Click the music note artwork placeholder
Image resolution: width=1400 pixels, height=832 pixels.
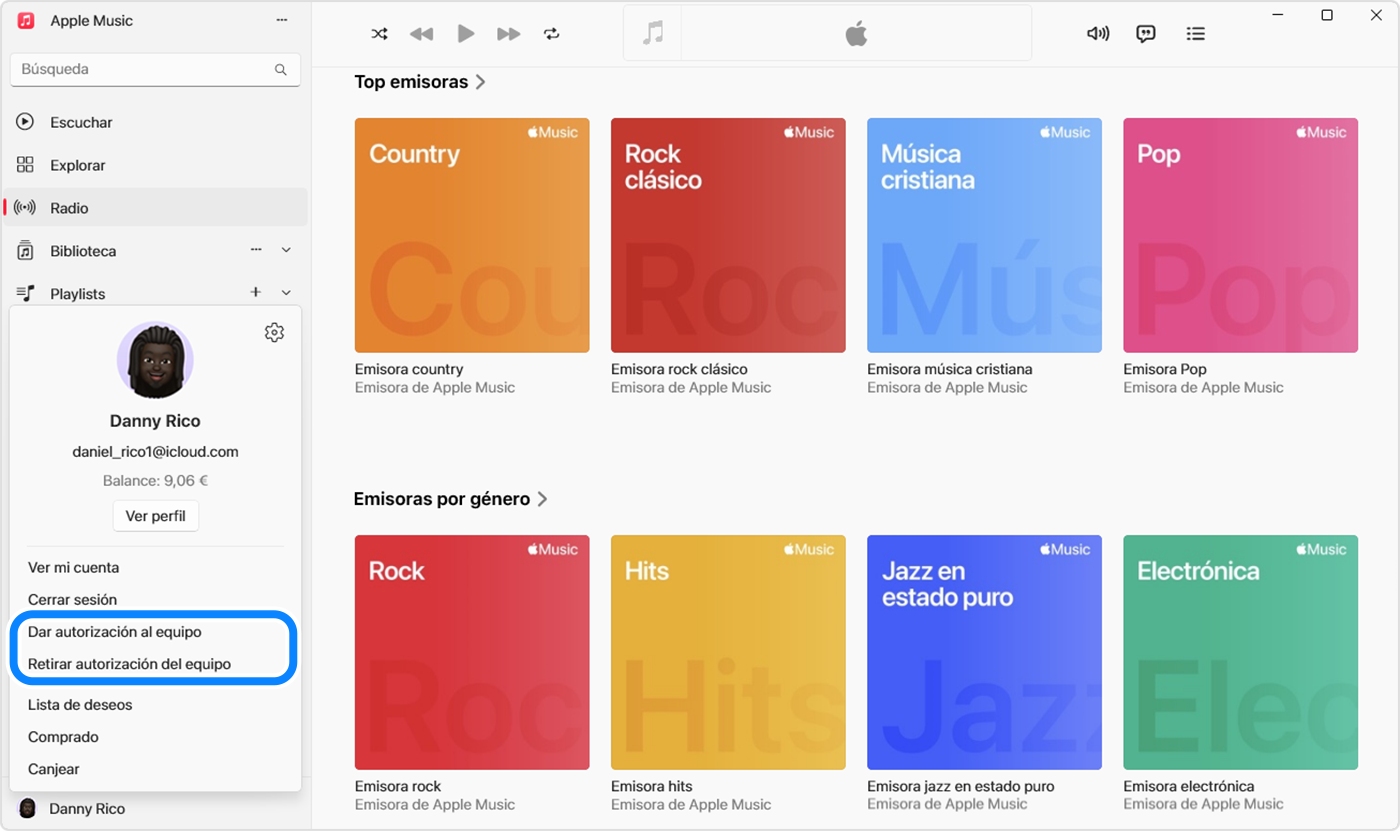click(653, 33)
